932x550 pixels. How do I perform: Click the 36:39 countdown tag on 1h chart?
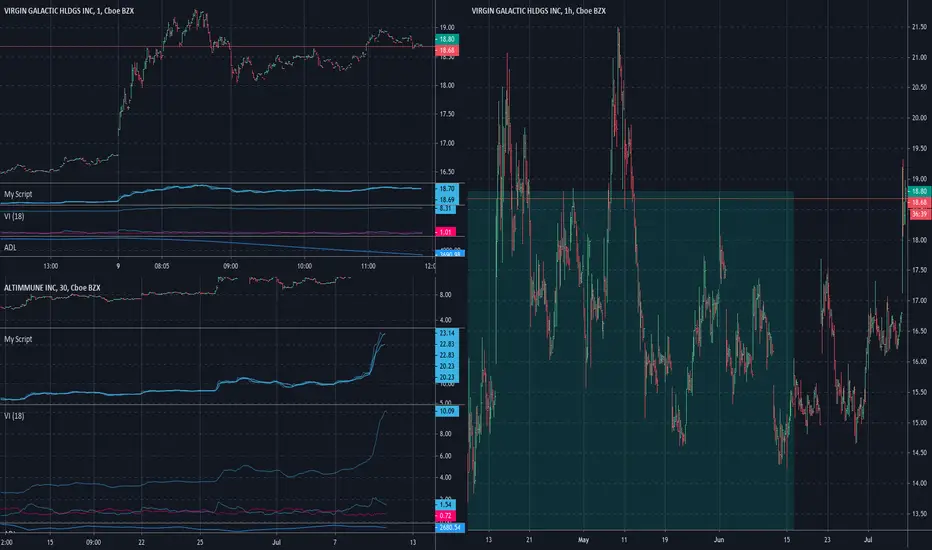tap(920, 214)
